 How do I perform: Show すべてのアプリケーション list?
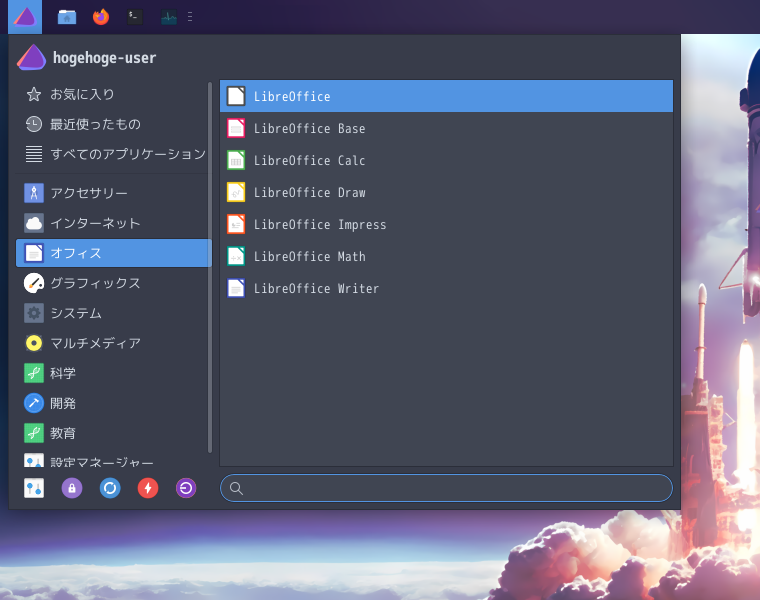tap(112, 154)
